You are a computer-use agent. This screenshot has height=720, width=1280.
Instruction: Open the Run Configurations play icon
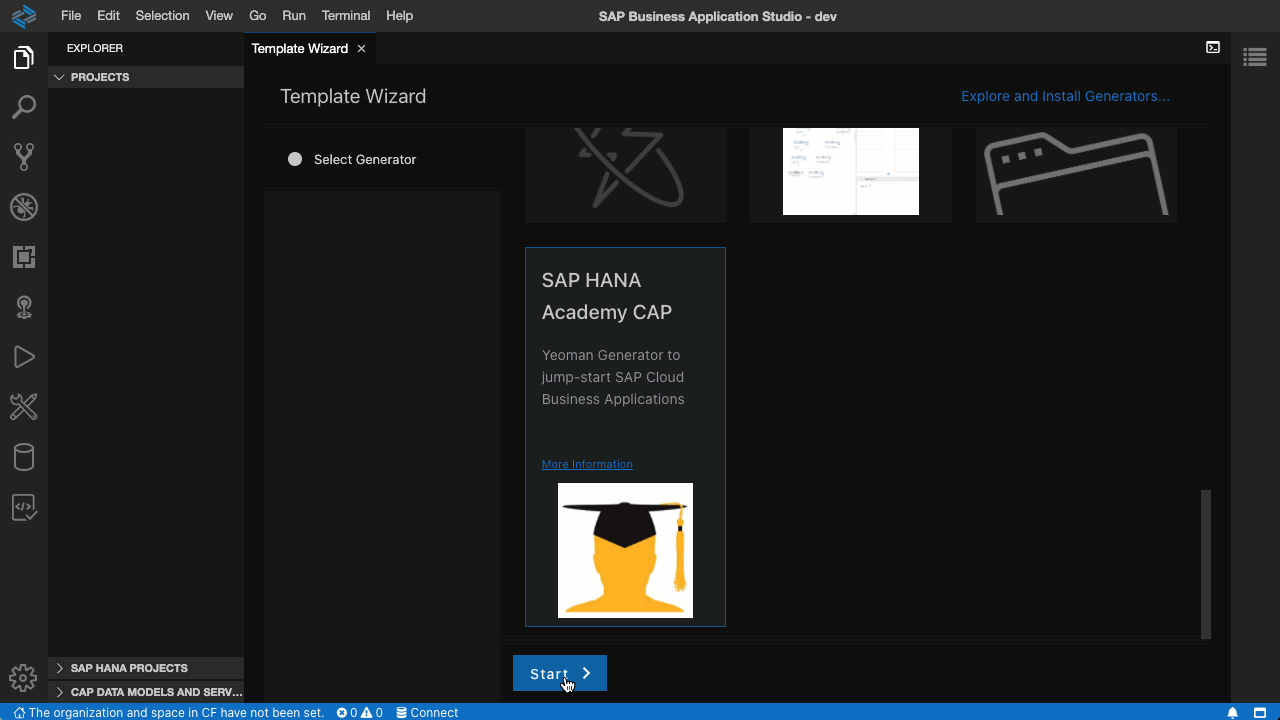24,357
